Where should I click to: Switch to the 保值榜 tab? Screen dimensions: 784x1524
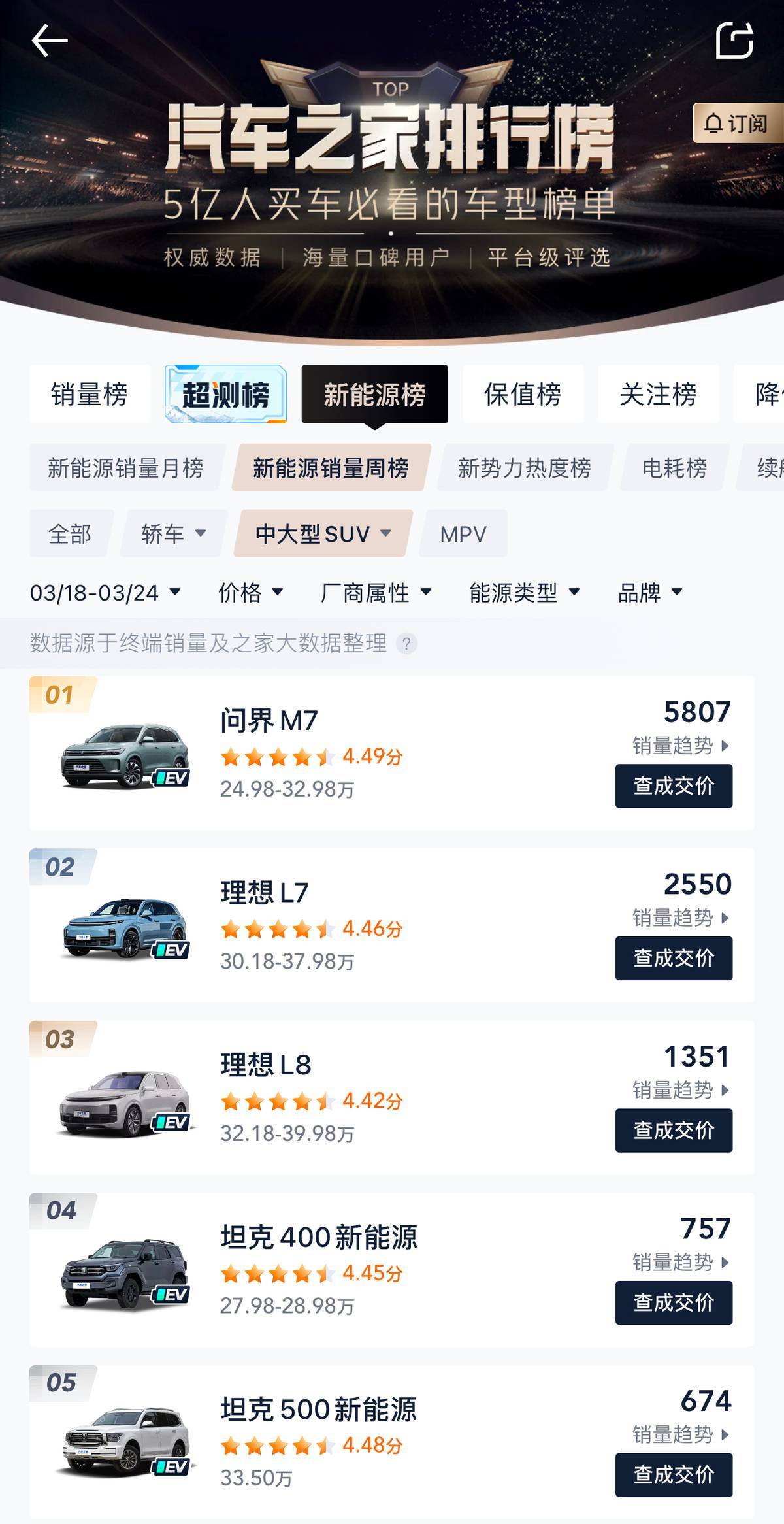(x=523, y=394)
